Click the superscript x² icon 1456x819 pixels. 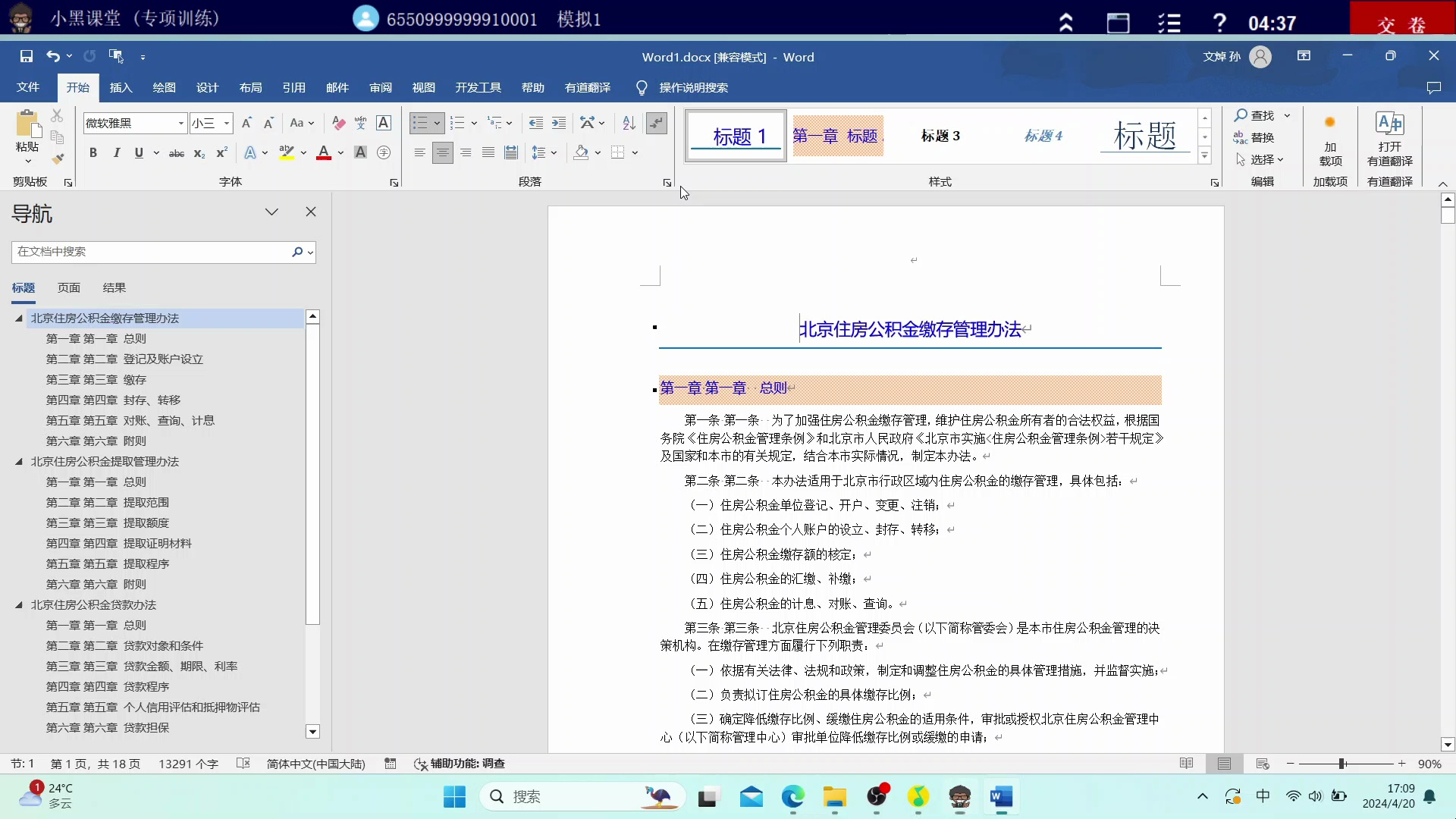[x=221, y=153]
